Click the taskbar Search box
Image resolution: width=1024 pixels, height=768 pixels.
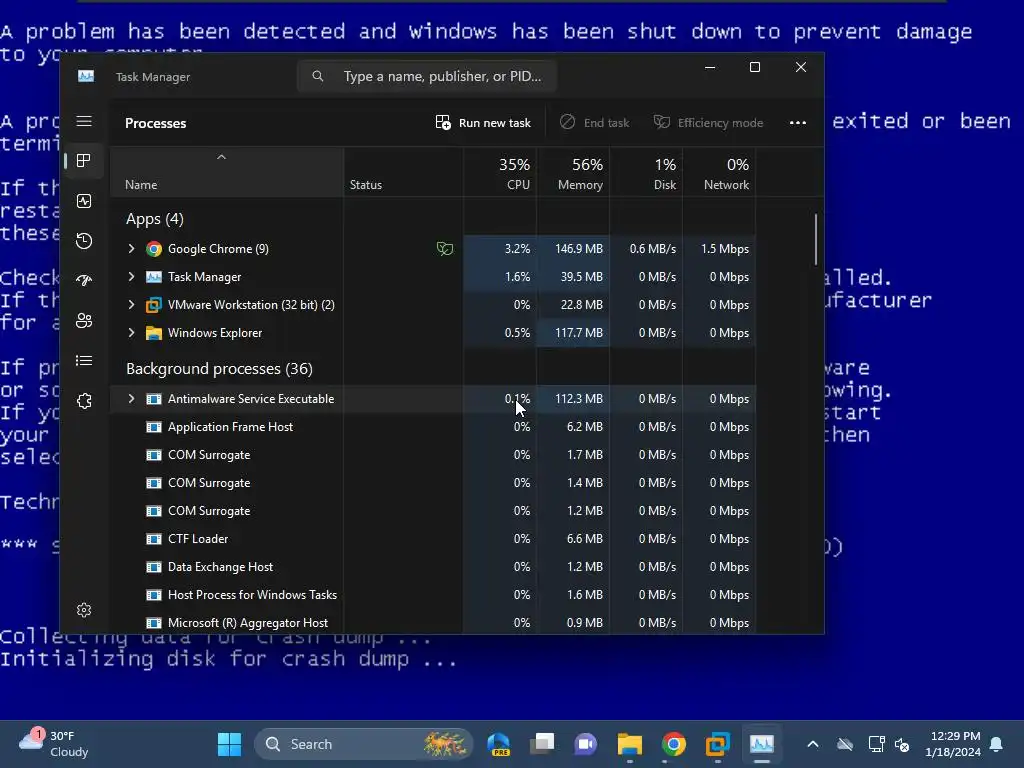tap(363, 744)
